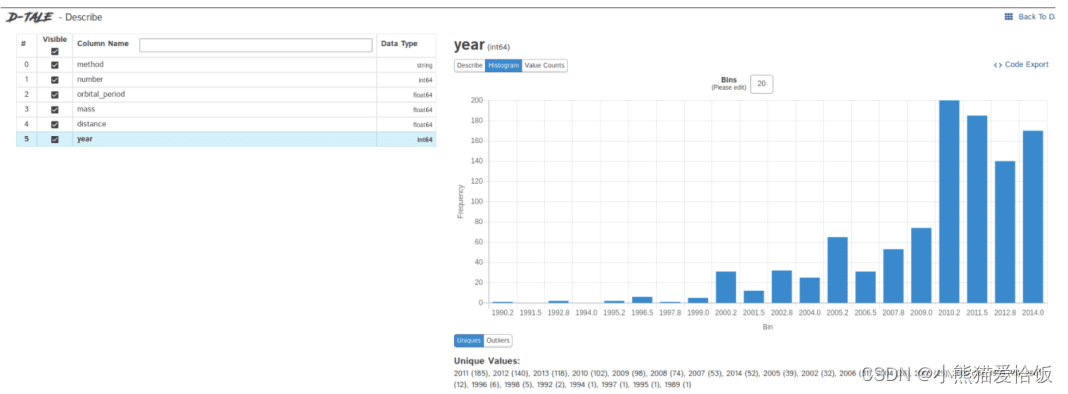
Task: Uncheck visibility for method column
Action: point(55,65)
